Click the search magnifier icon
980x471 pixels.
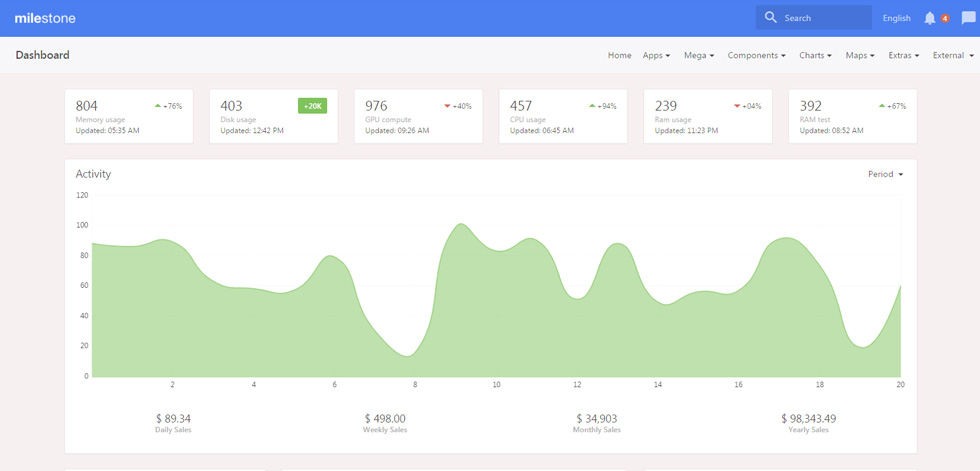click(771, 17)
